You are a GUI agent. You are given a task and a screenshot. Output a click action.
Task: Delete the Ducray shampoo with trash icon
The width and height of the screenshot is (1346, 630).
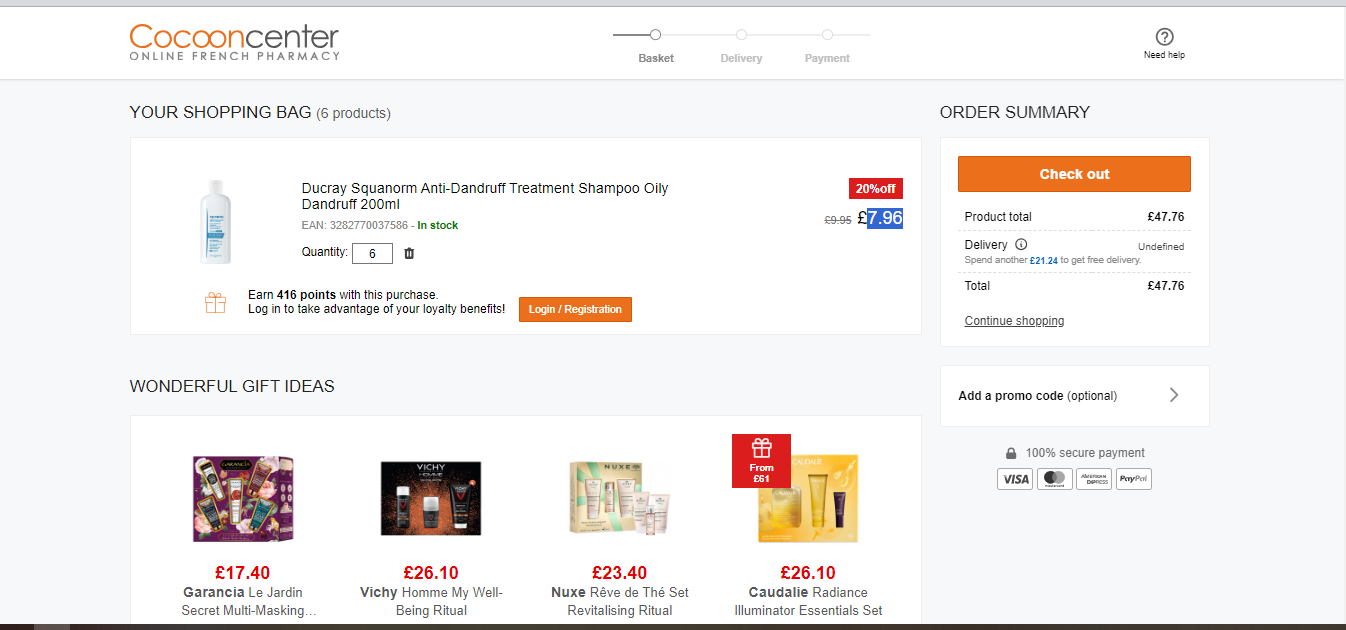(409, 254)
